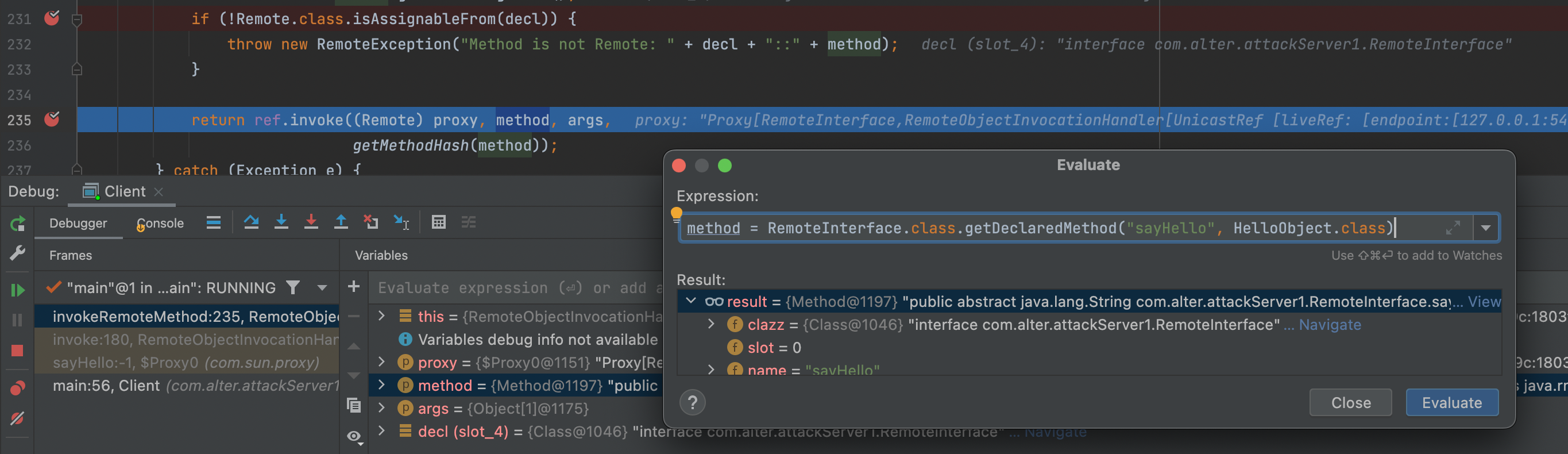Click the Step Over icon
The width and height of the screenshot is (1568, 454).
(252, 222)
